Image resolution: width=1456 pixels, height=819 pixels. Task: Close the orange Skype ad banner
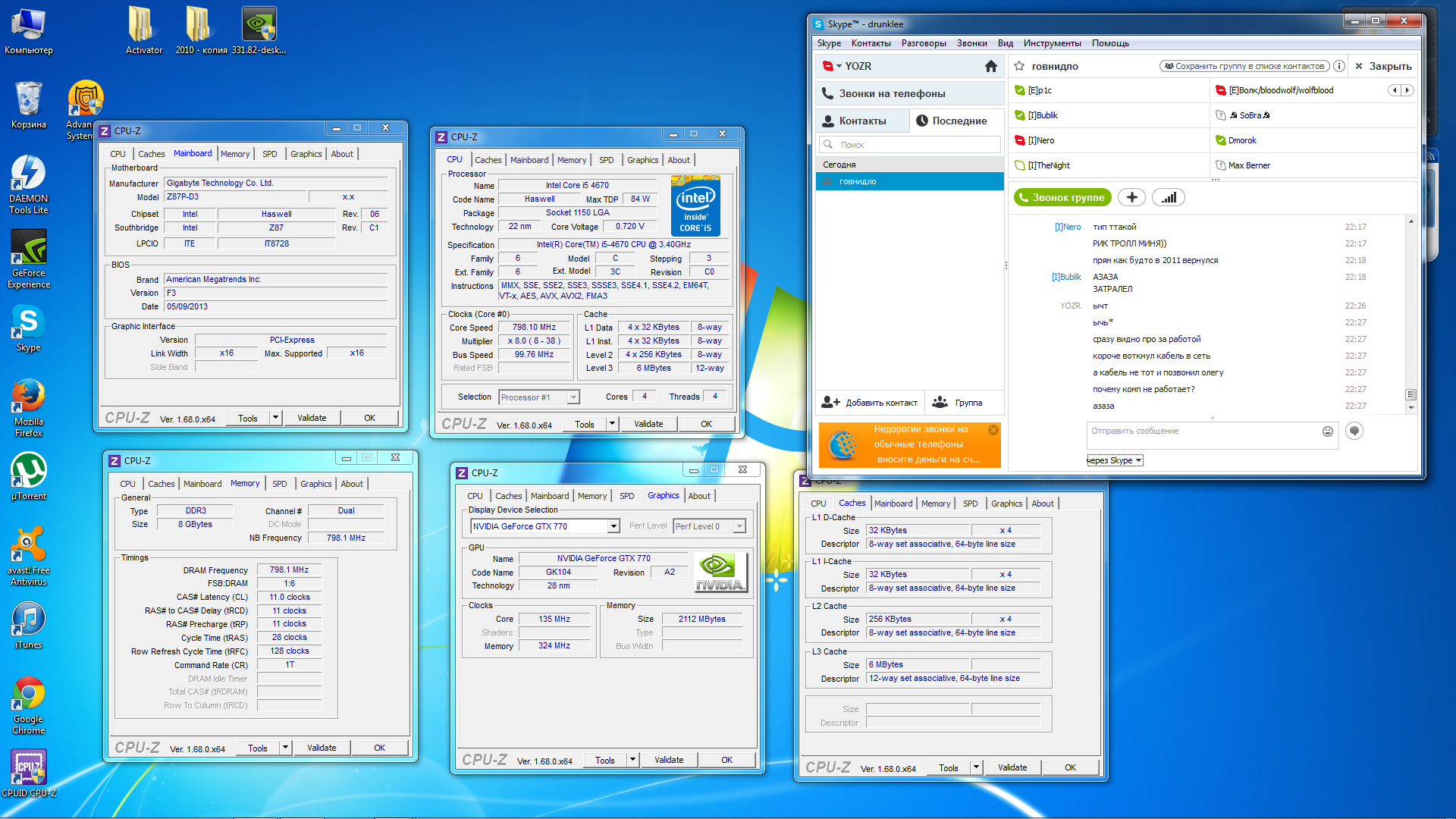(x=993, y=430)
